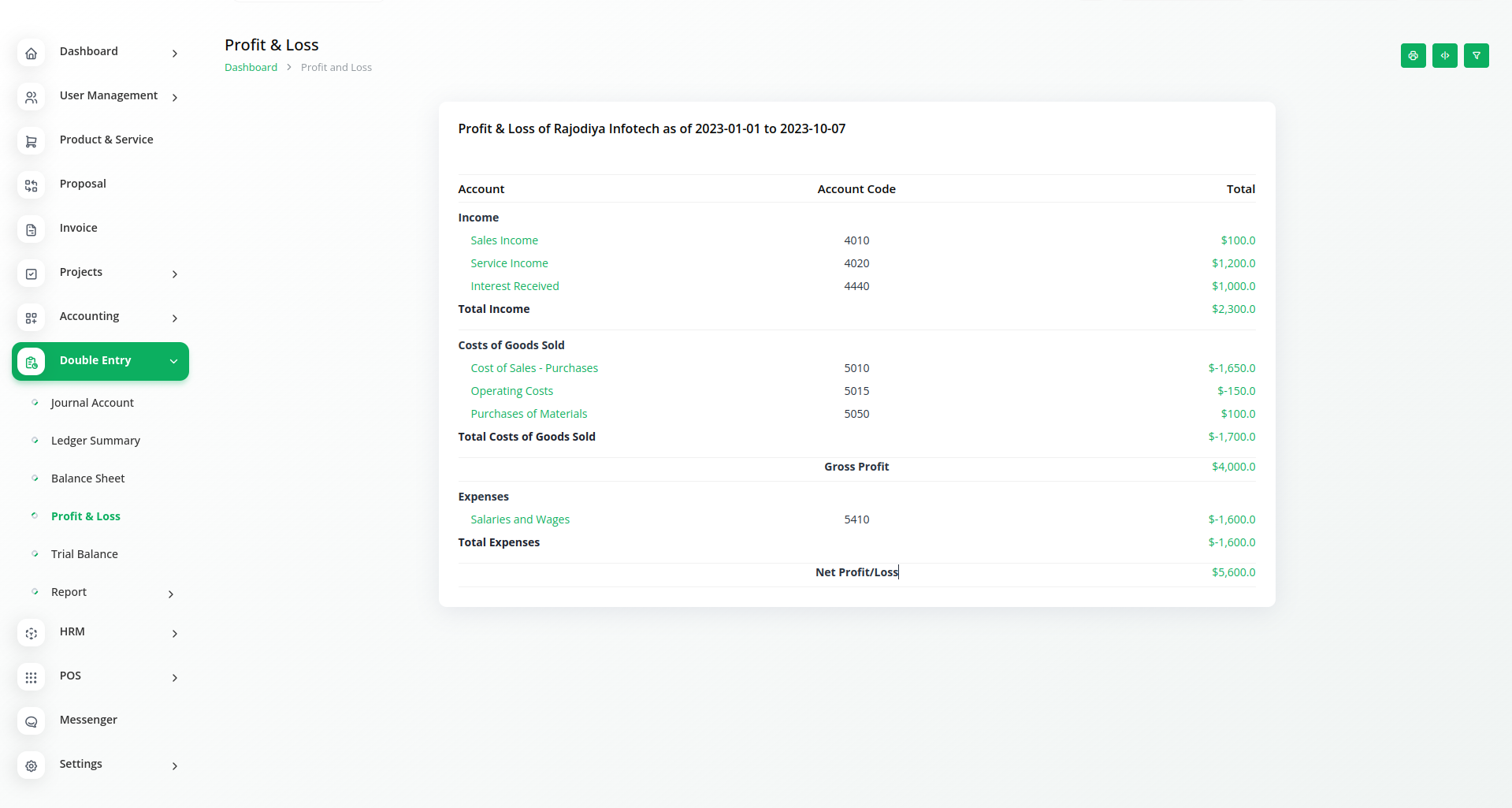Click the green print report button
1512x808 pixels.
click(x=1413, y=56)
